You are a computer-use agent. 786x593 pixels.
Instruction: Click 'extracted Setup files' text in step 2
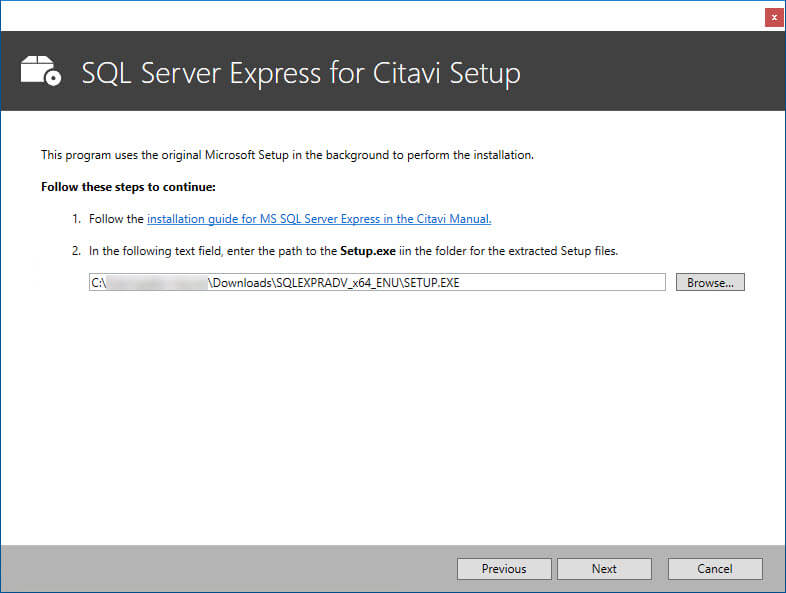562,251
